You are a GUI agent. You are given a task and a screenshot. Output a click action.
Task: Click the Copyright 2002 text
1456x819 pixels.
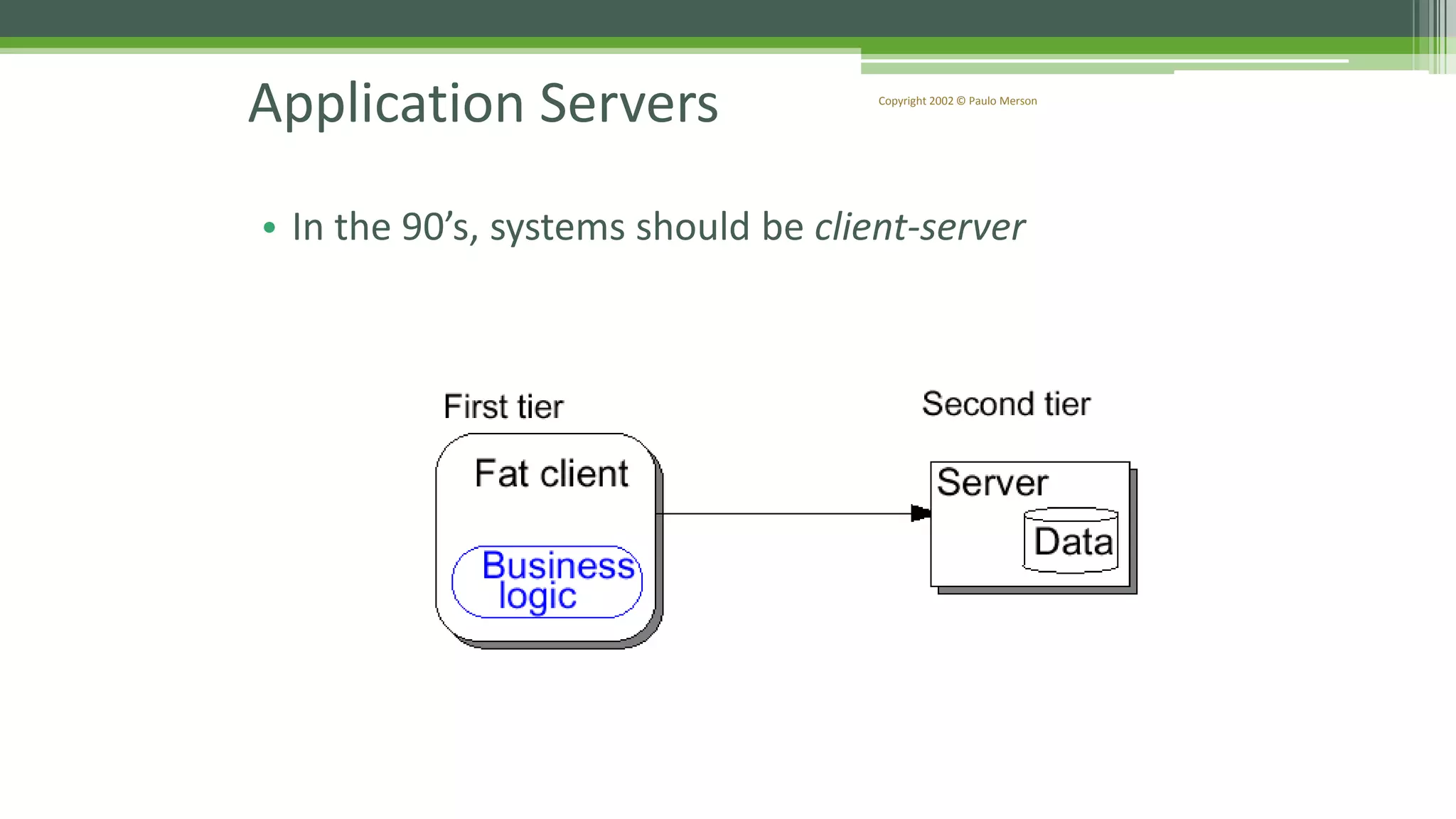pos(916,101)
